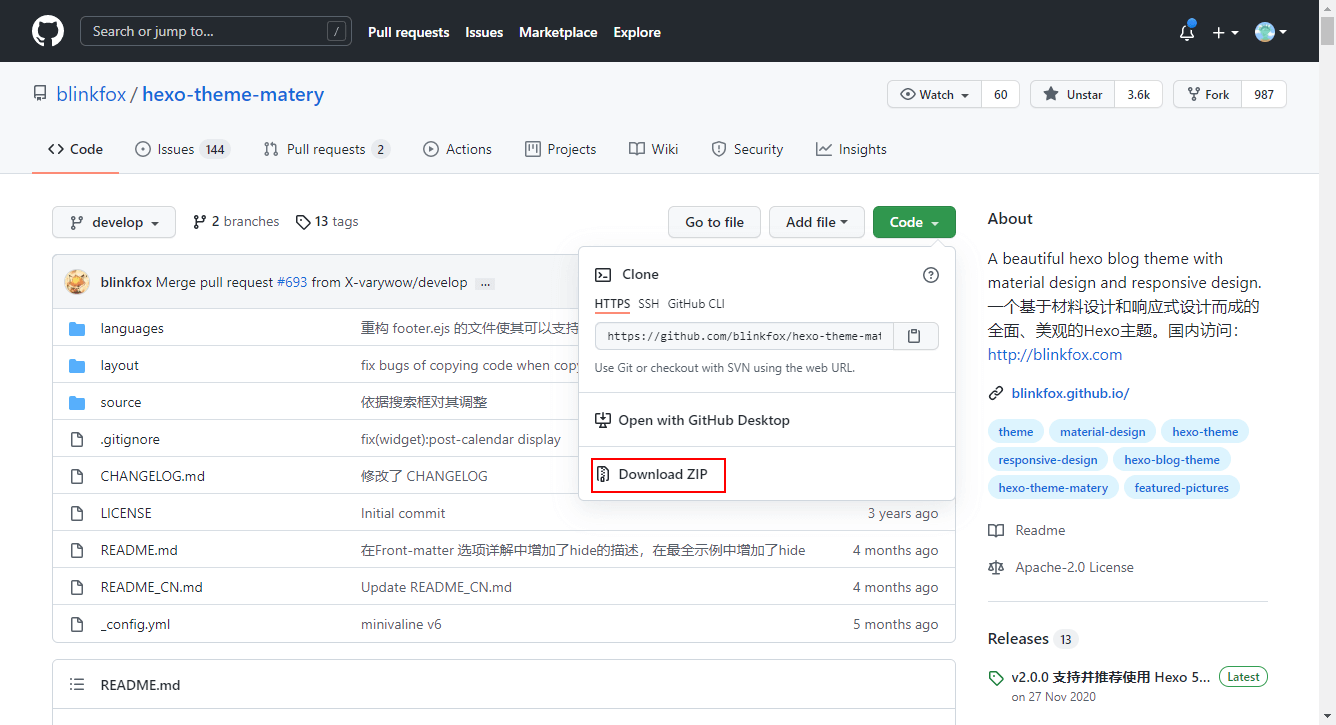Open the blinkfox.github.io website link
The height and width of the screenshot is (725, 1336).
(1070, 393)
